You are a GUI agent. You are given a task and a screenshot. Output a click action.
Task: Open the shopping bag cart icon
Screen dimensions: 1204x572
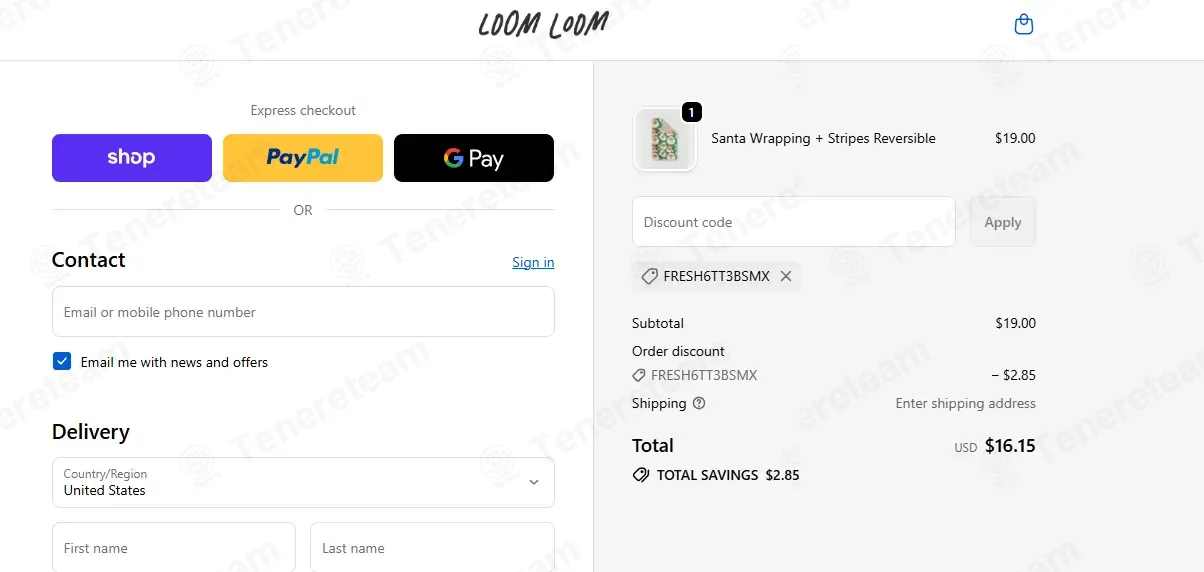pyautogui.click(x=1023, y=24)
